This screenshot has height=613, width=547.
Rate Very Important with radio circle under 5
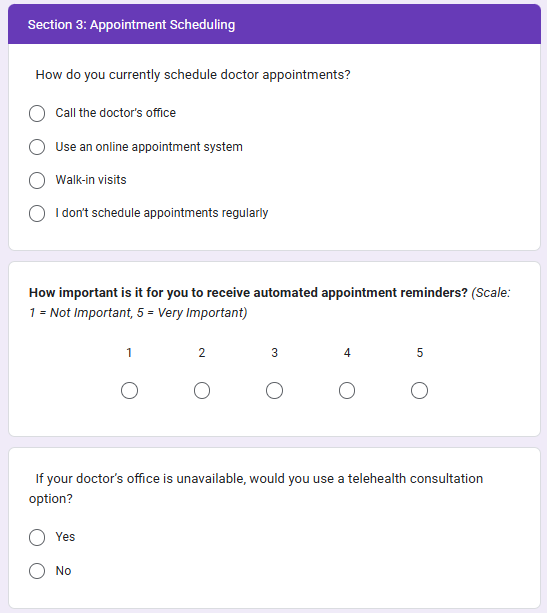pyautogui.click(x=420, y=391)
